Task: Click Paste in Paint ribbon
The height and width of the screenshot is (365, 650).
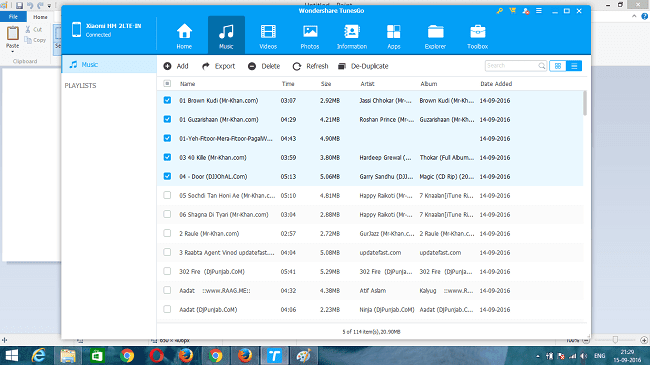Action: pos(12,38)
